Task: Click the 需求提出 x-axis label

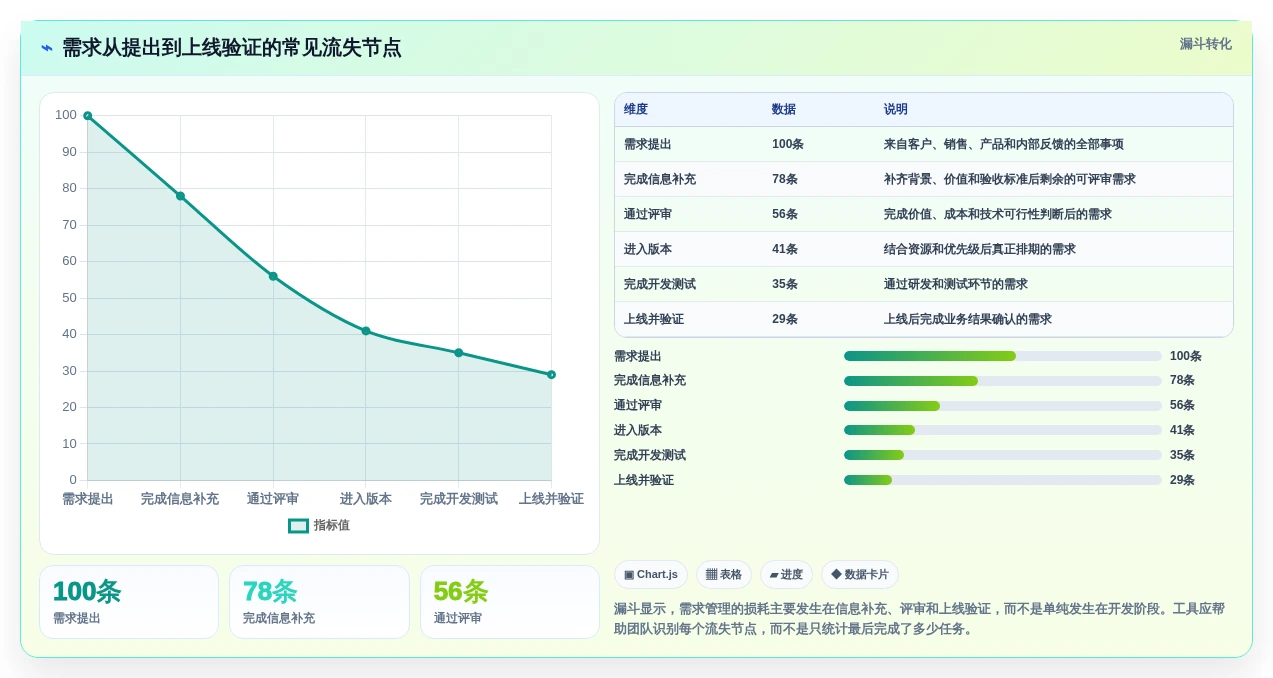Action: (x=88, y=499)
